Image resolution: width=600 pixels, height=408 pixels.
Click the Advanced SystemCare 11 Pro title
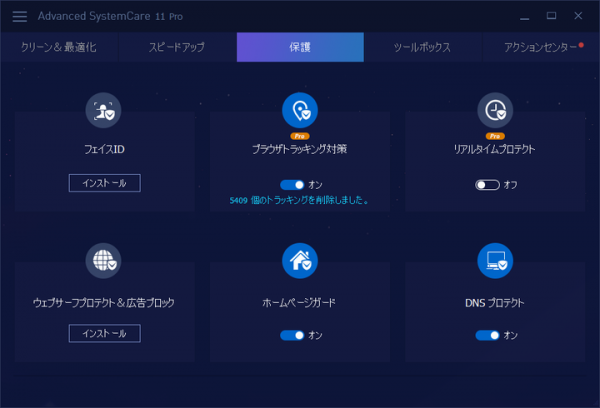click(x=110, y=16)
